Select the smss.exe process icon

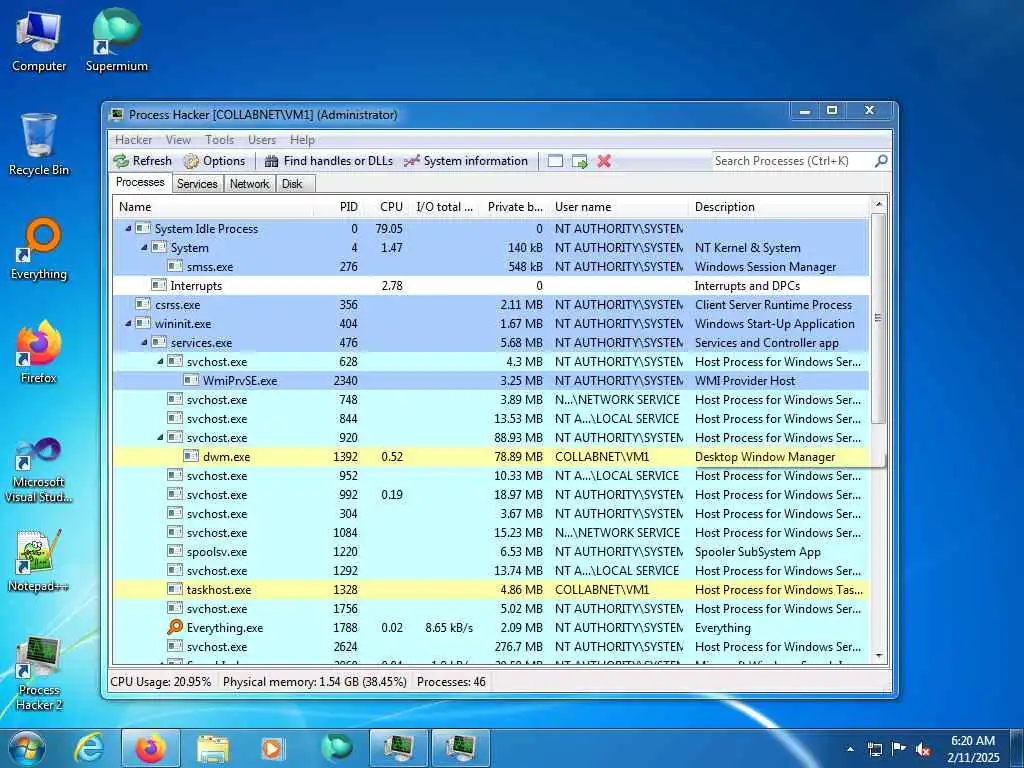[175, 266]
